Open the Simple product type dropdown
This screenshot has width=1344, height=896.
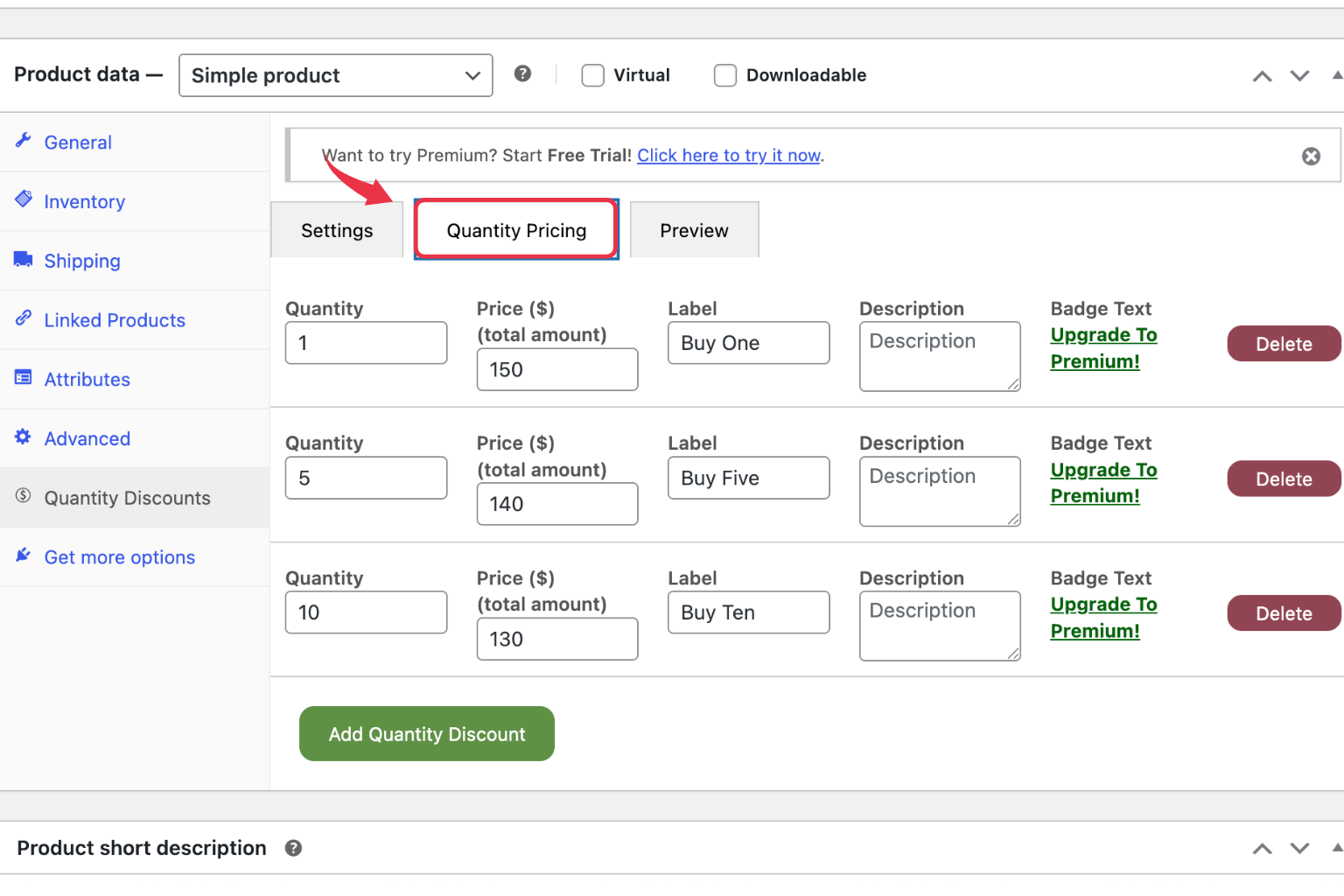335,76
